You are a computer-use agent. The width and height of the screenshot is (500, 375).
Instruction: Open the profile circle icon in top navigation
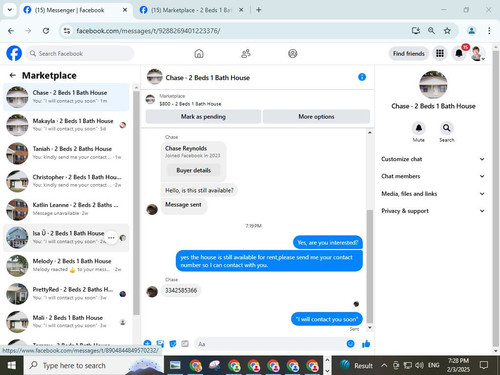293,53
